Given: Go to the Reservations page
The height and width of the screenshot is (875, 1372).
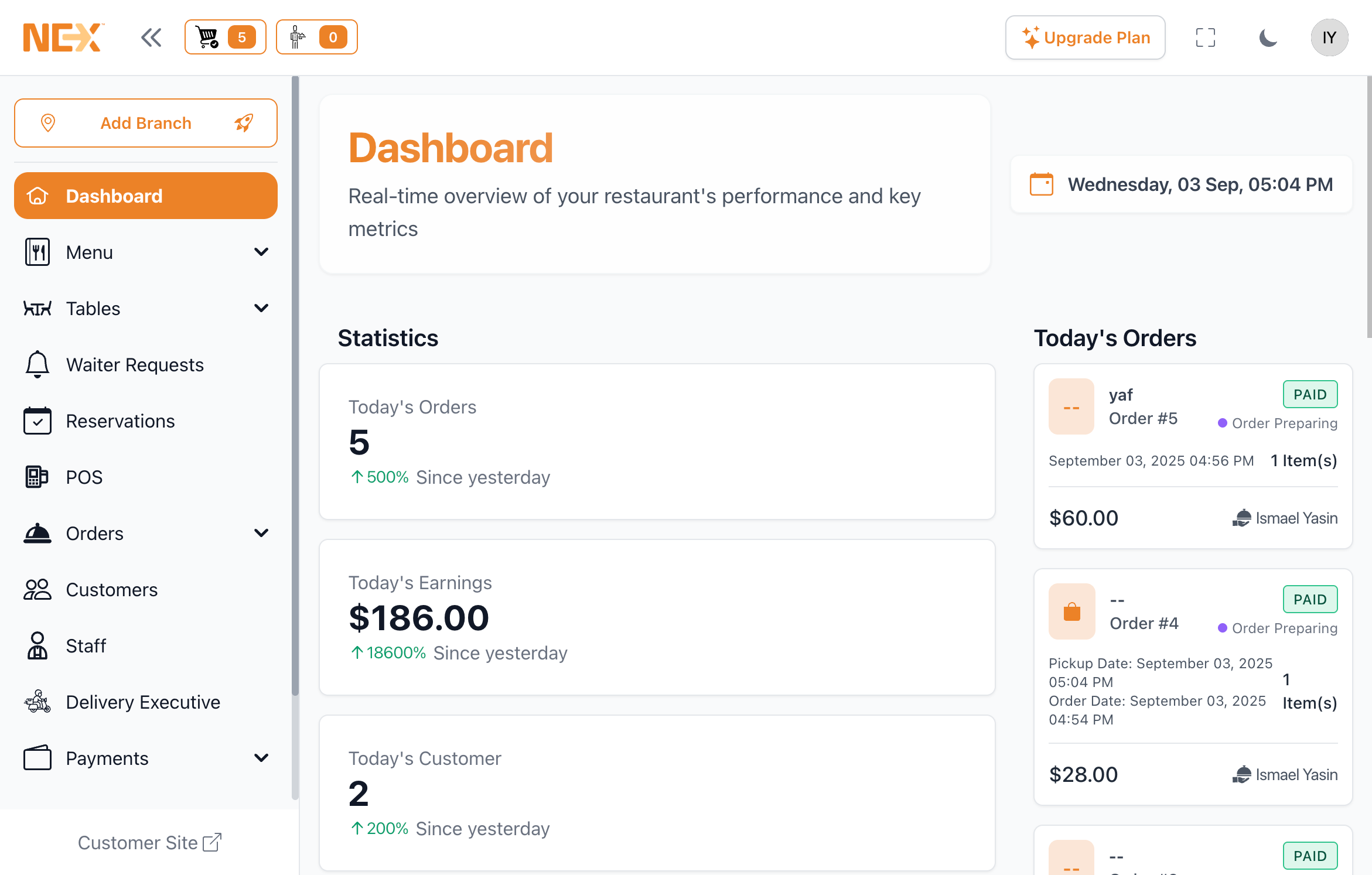Looking at the screenshot, I should [x=120, y=421].
